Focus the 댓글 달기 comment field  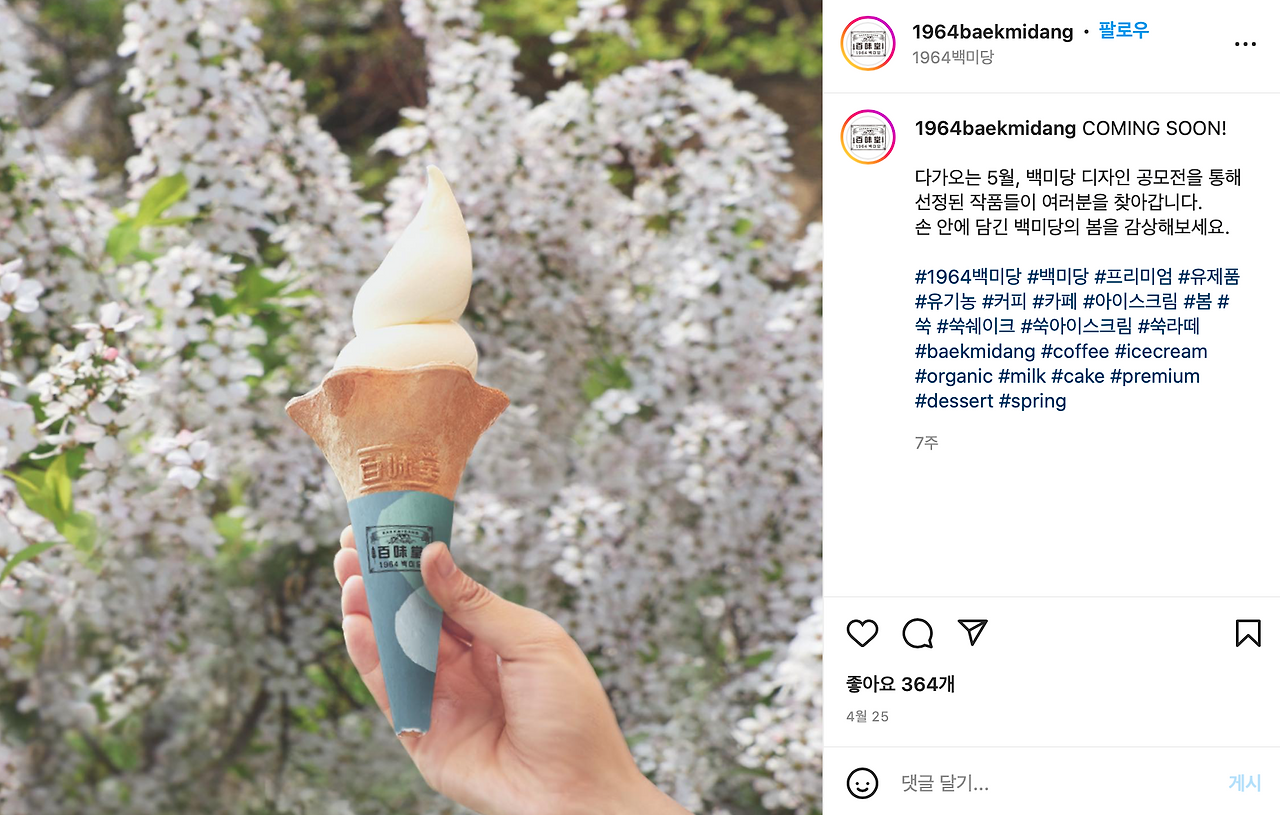[x=1055, y=783]
